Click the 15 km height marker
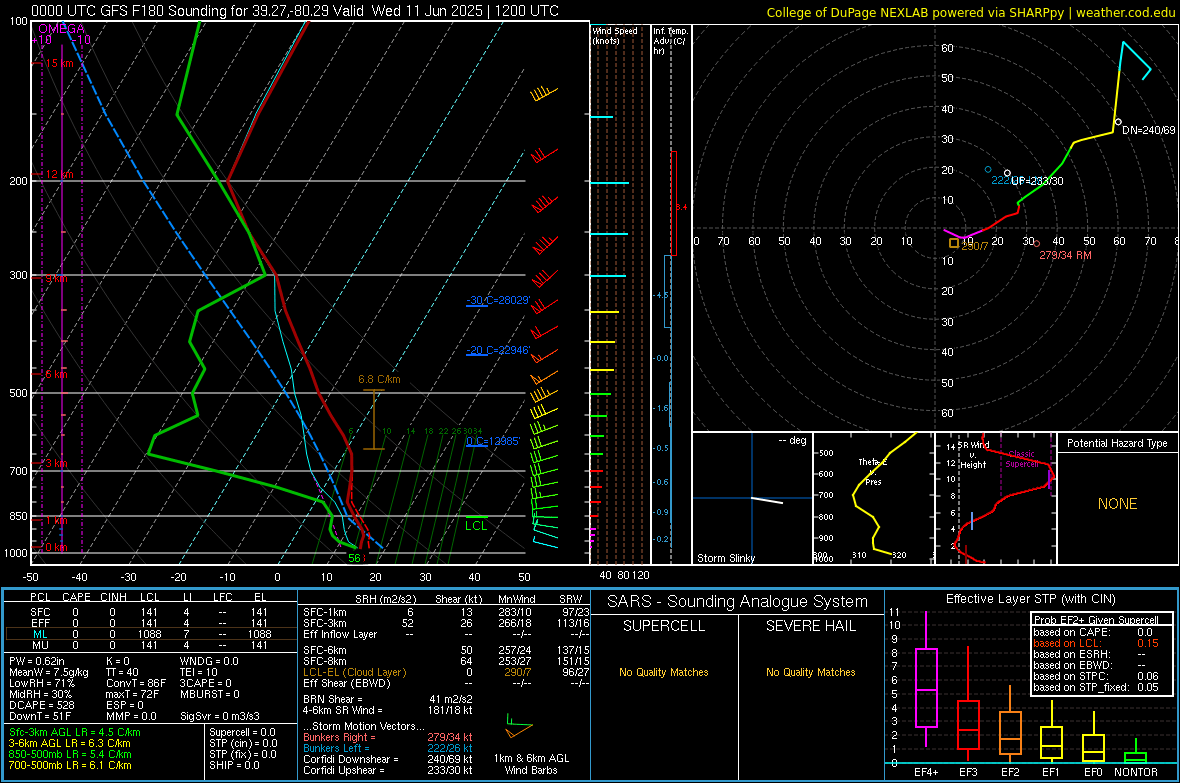Viewport: 1180px width, 783px height. [x=59, y=63]
